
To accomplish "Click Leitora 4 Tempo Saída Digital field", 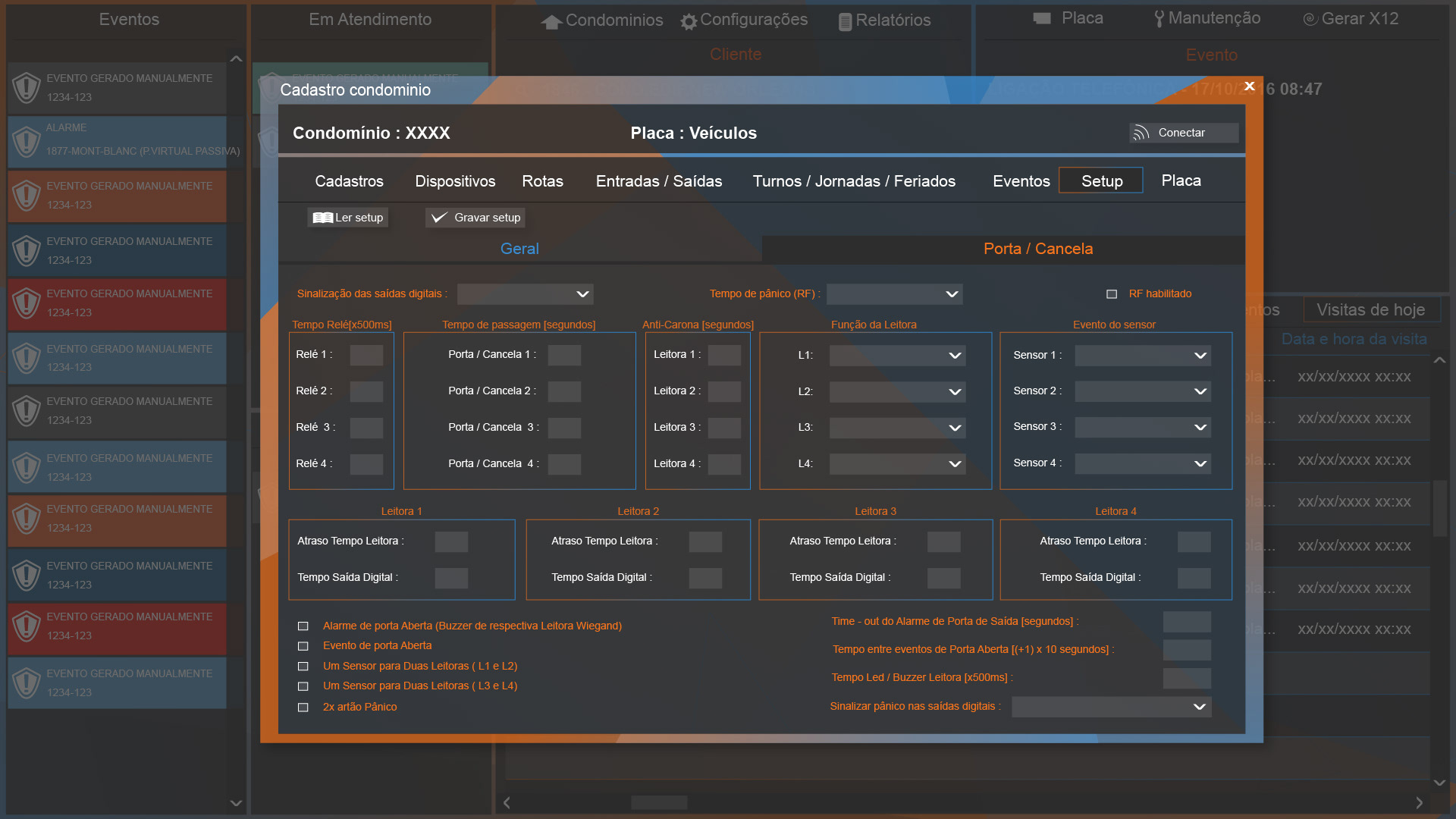I will click(x=1194, y=579).
